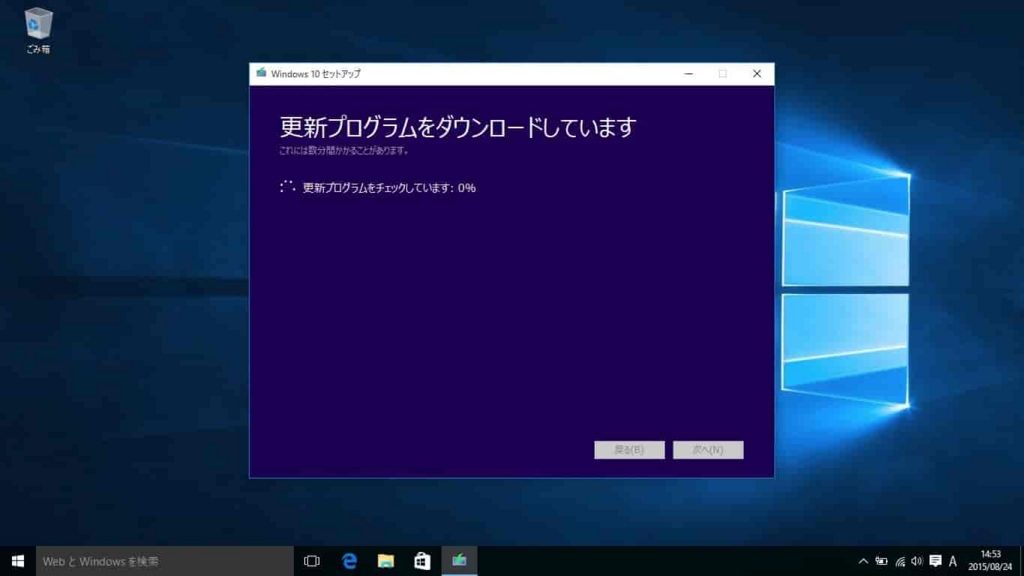Click the battery power tray icon
Viewport: 1024px width, 576px height.
882,561
